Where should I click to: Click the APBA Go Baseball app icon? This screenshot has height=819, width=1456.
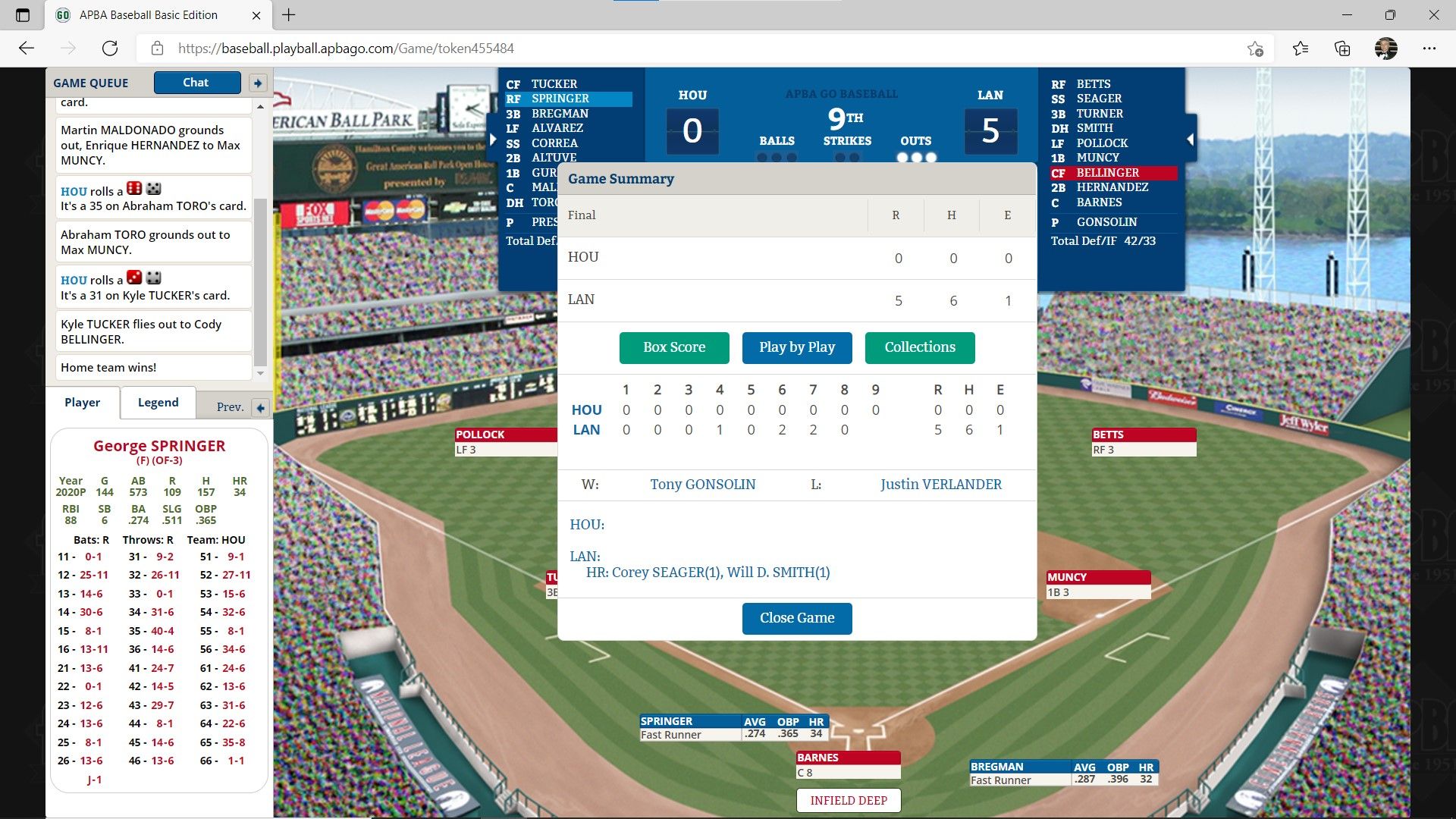63,14
